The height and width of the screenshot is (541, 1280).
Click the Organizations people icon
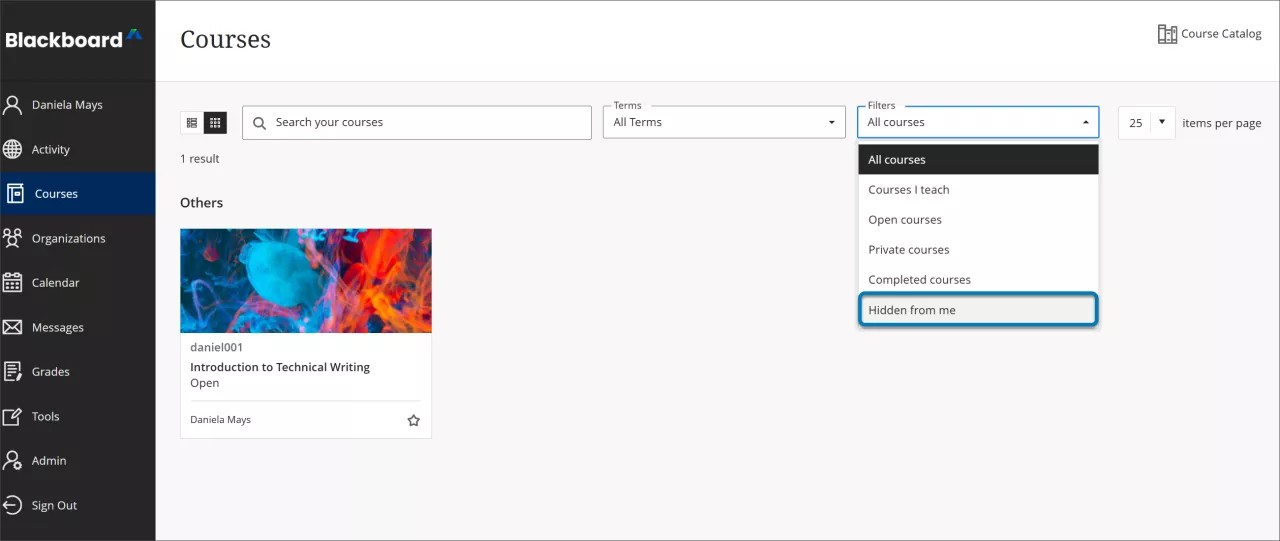coord(13,238)
